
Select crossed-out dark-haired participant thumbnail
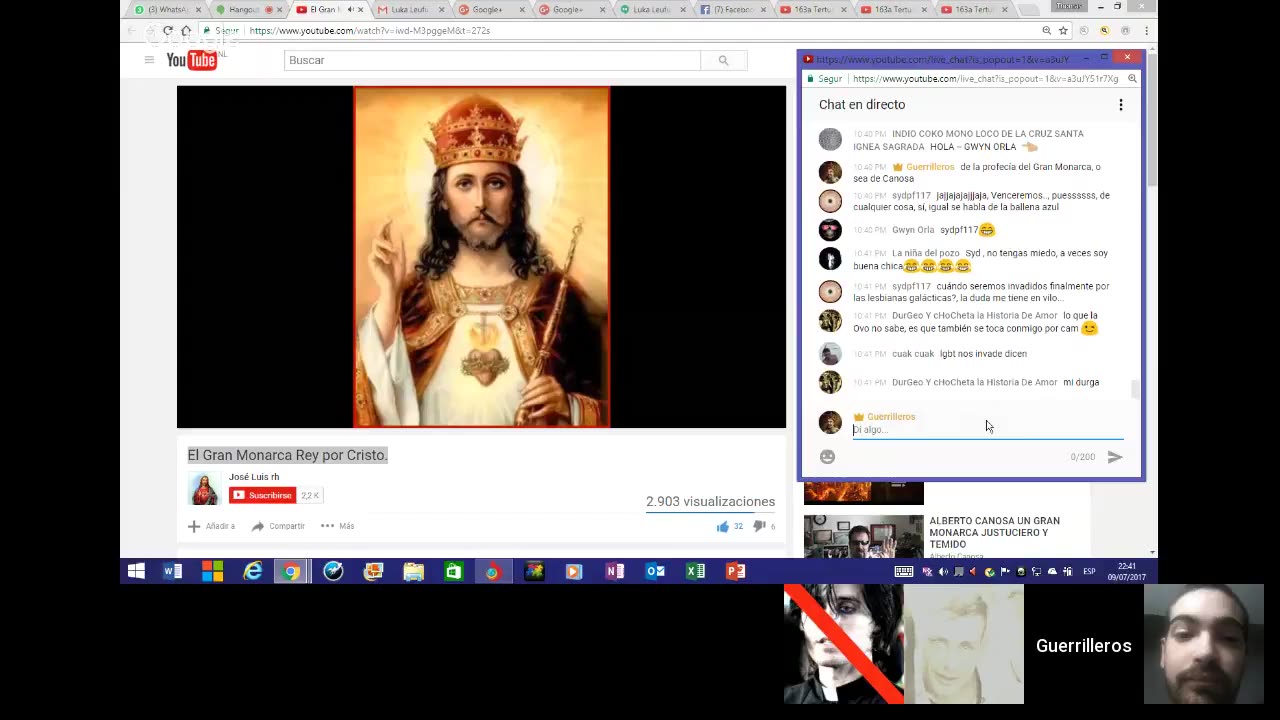[x=844, y=644]
